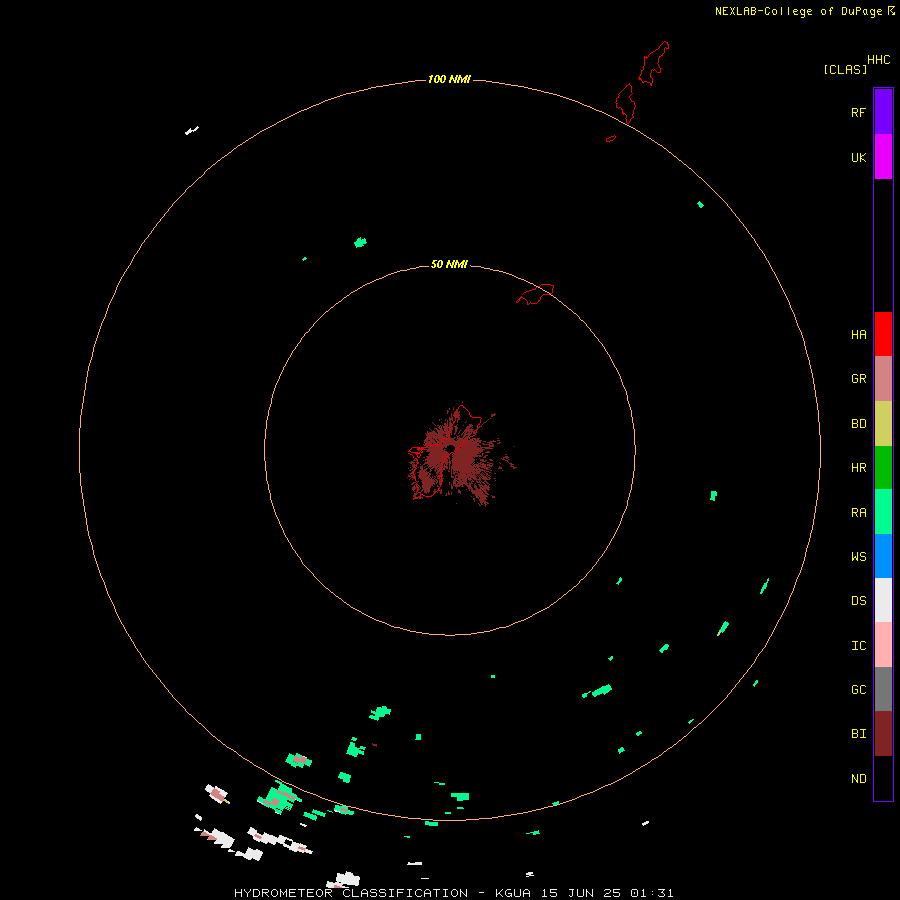Screen dimensions: 900x900
Task: Pick the RA light green legend swatch
Action: click(x=883, y=512)
